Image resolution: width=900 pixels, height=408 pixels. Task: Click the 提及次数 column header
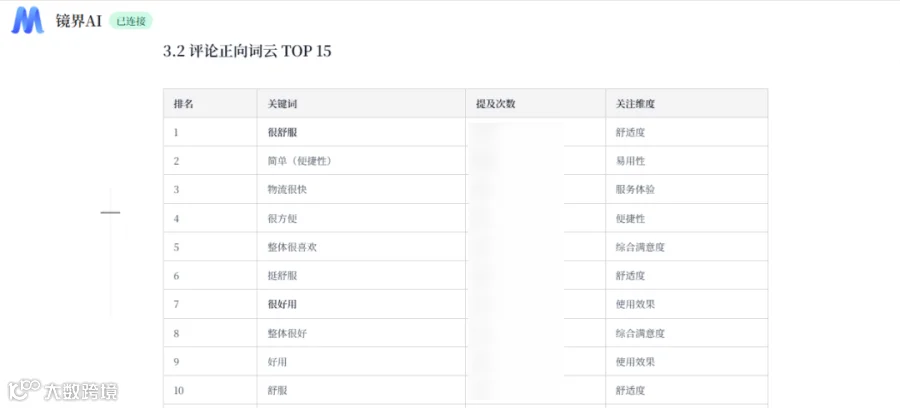(536, 103)
